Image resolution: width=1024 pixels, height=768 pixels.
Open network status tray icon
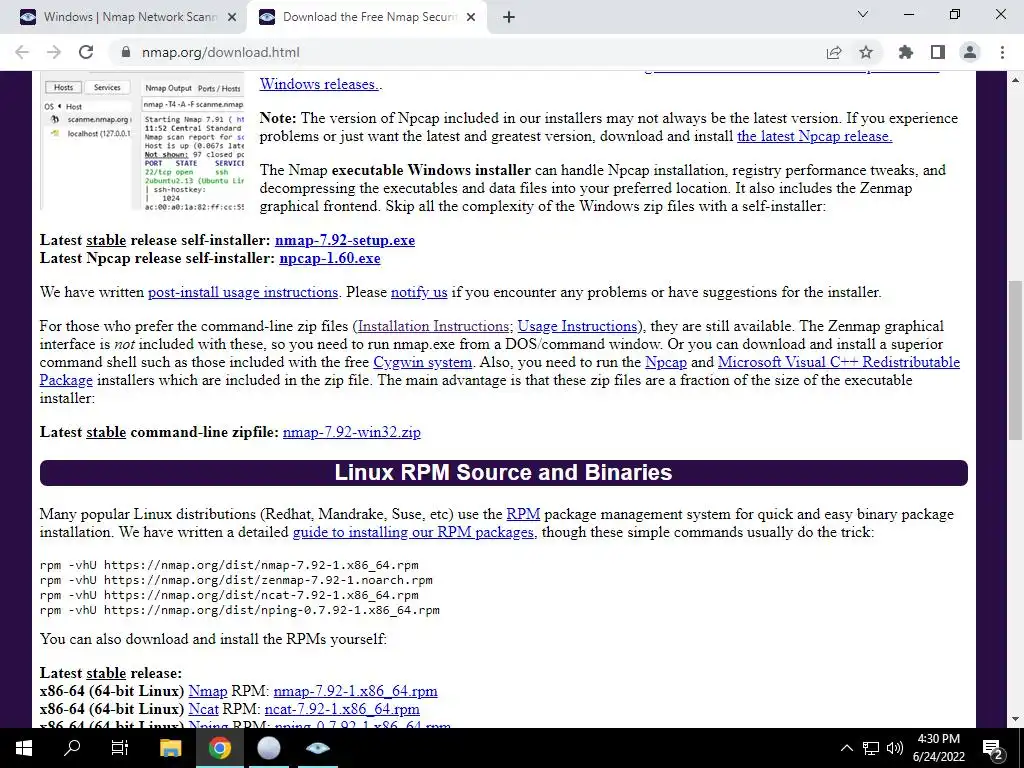871,748
